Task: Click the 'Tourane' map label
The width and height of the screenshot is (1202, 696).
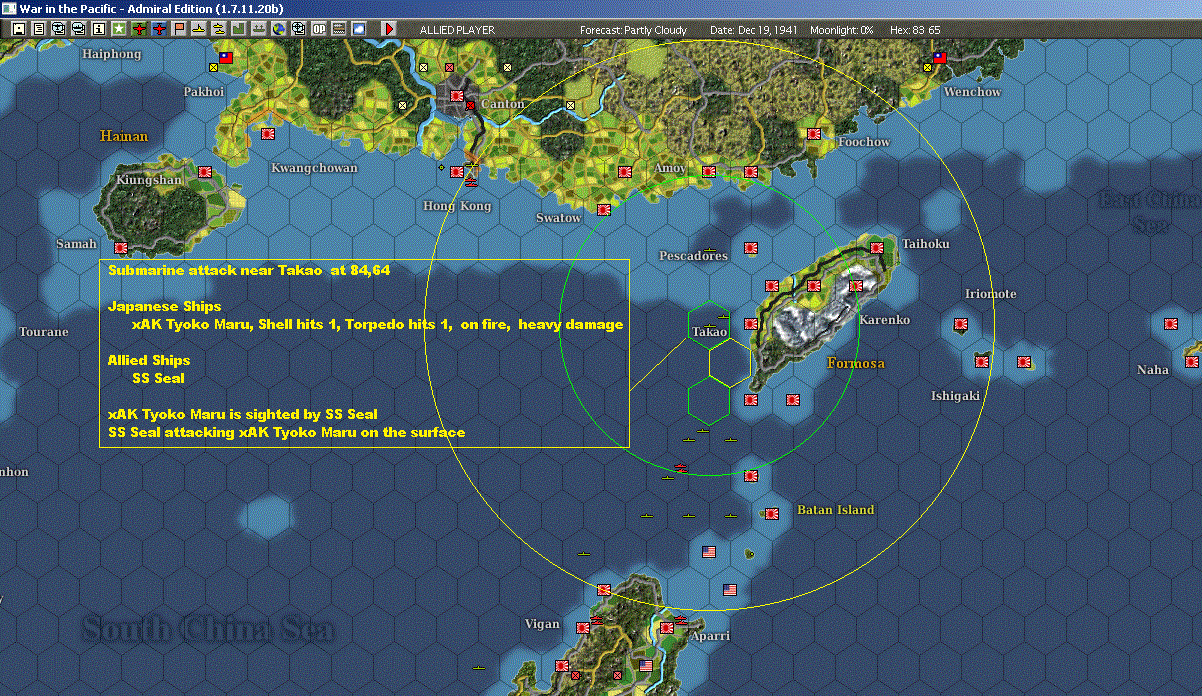Action: 44,332
